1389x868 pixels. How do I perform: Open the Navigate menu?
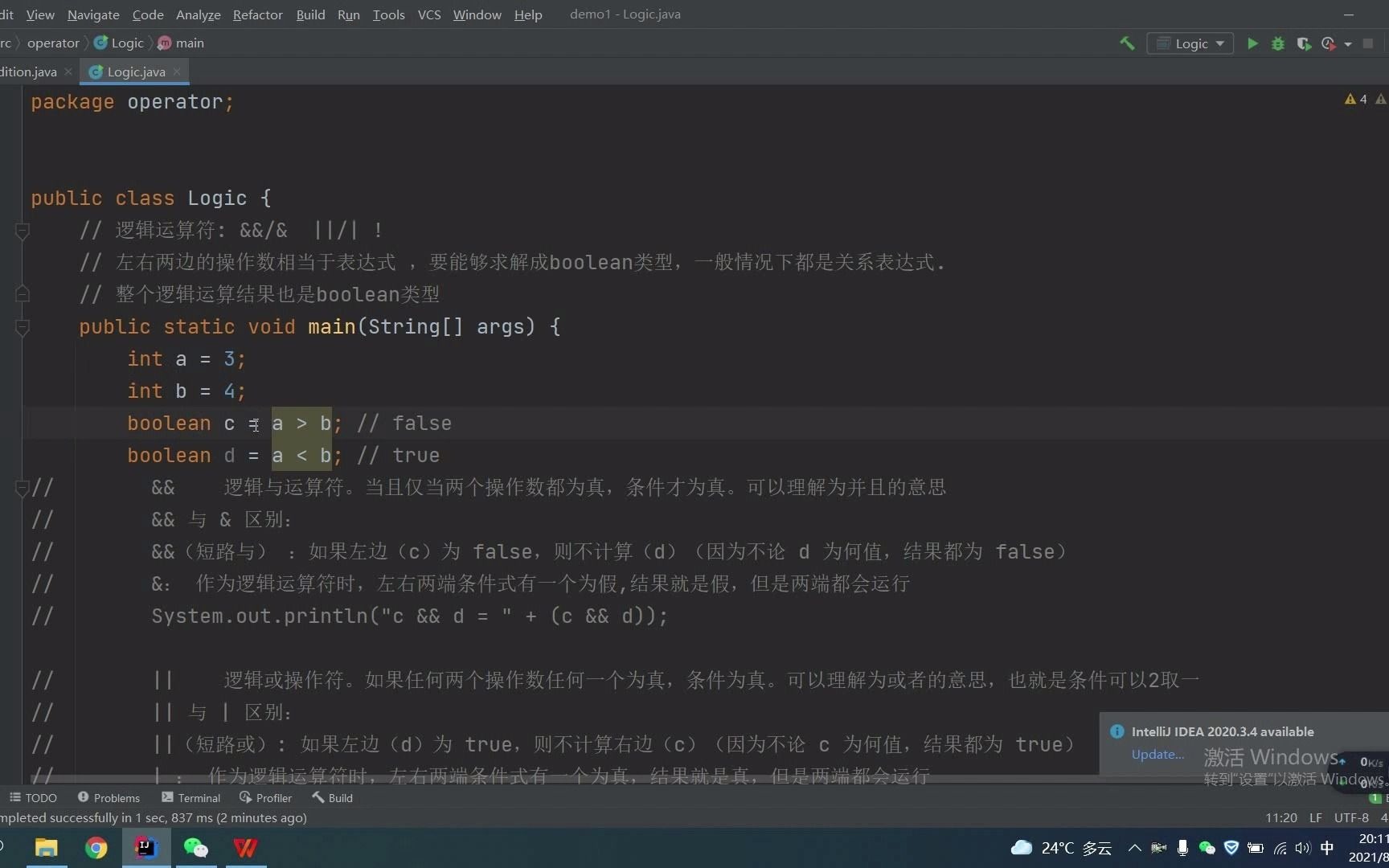(x=93, y=14)
